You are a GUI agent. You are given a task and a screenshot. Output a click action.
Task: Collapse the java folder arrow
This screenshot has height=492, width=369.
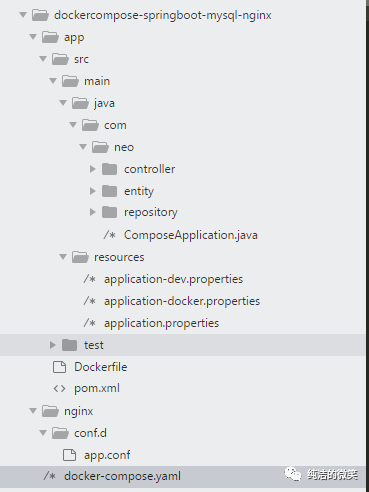(x=63, y=103)
